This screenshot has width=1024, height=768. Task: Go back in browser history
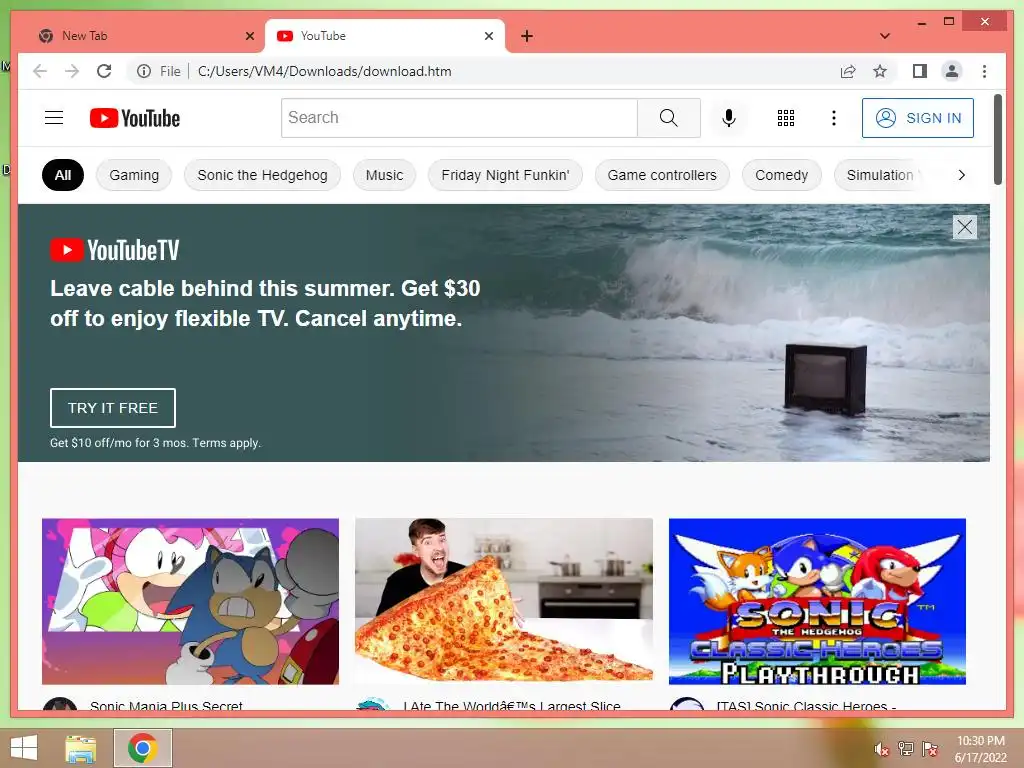coord(40,71)
